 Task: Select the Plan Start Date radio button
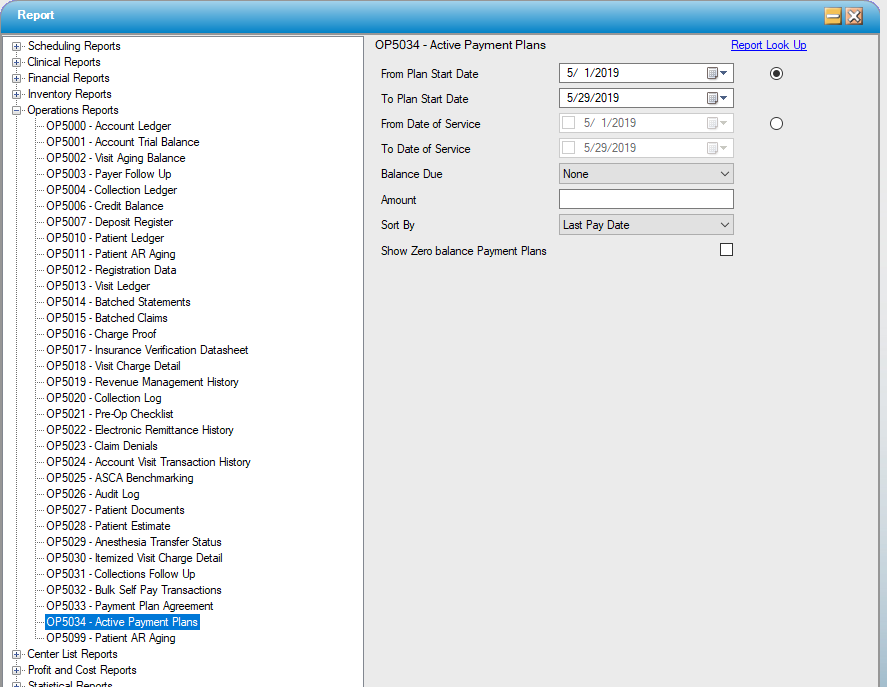pos(777,74)
